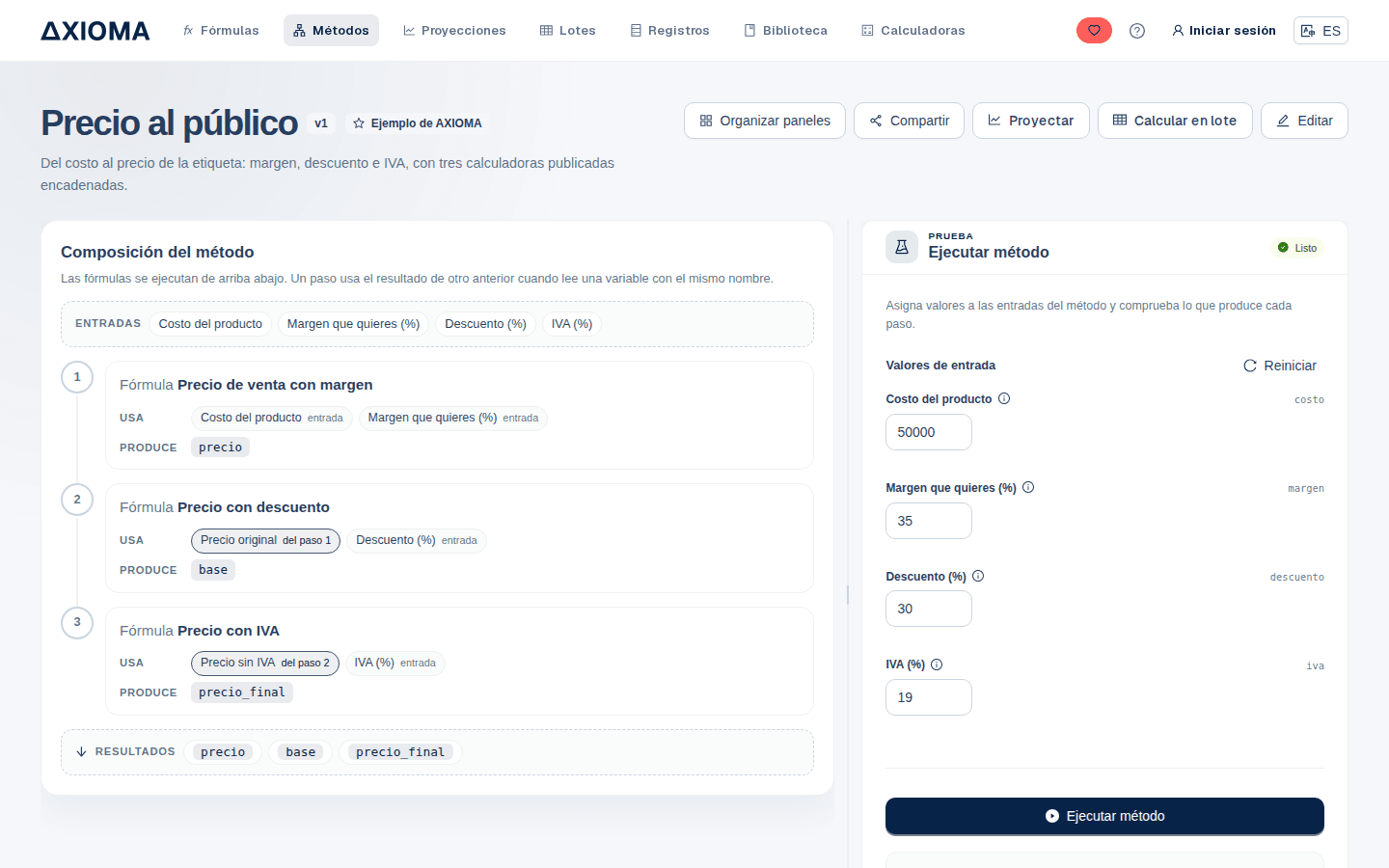Run the method with Ejecutar método
Viewport: 1389px width, 868px height.
(x=1104, y=816)
